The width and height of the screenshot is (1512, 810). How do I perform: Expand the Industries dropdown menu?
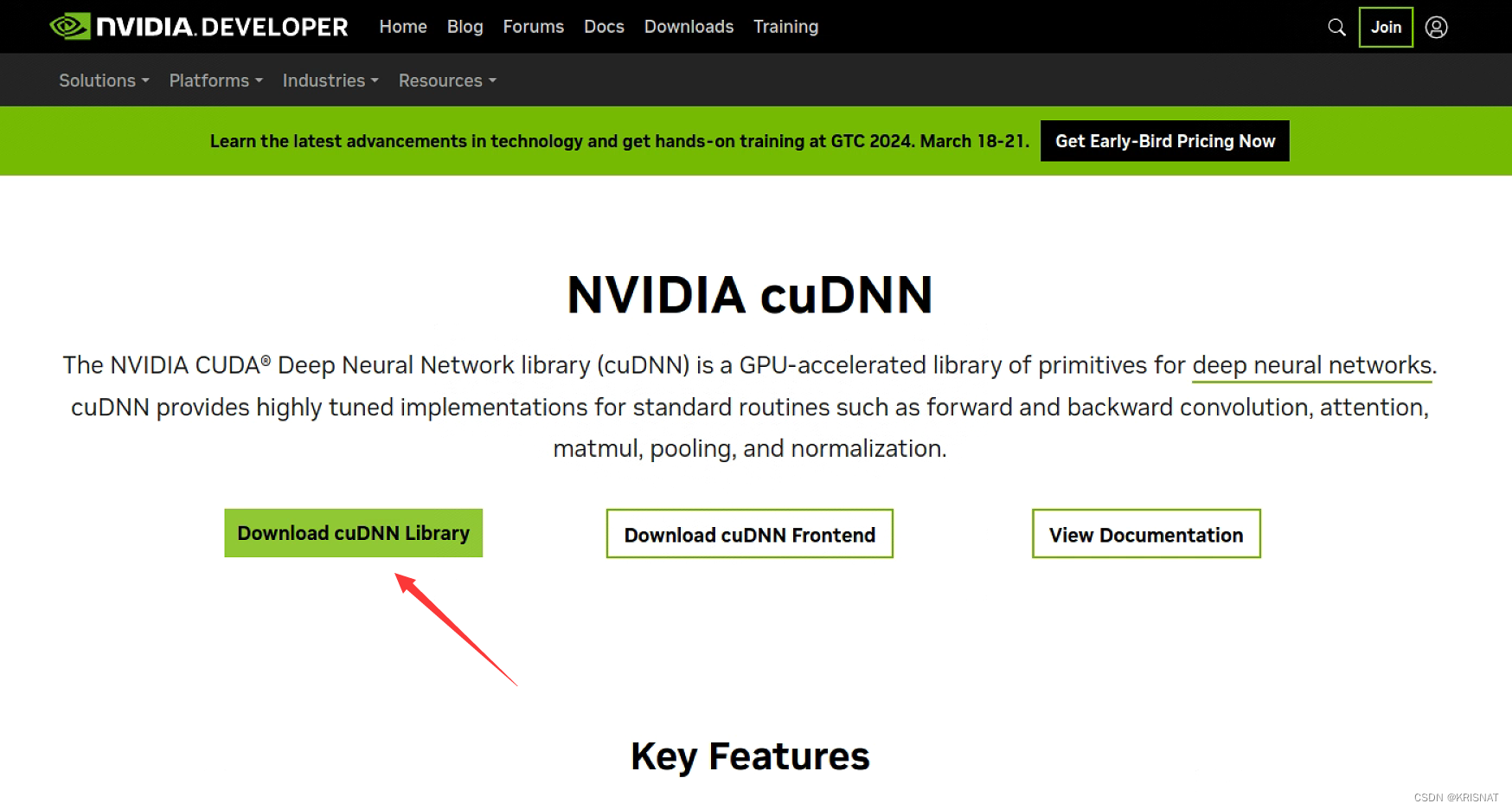point(330,80)
